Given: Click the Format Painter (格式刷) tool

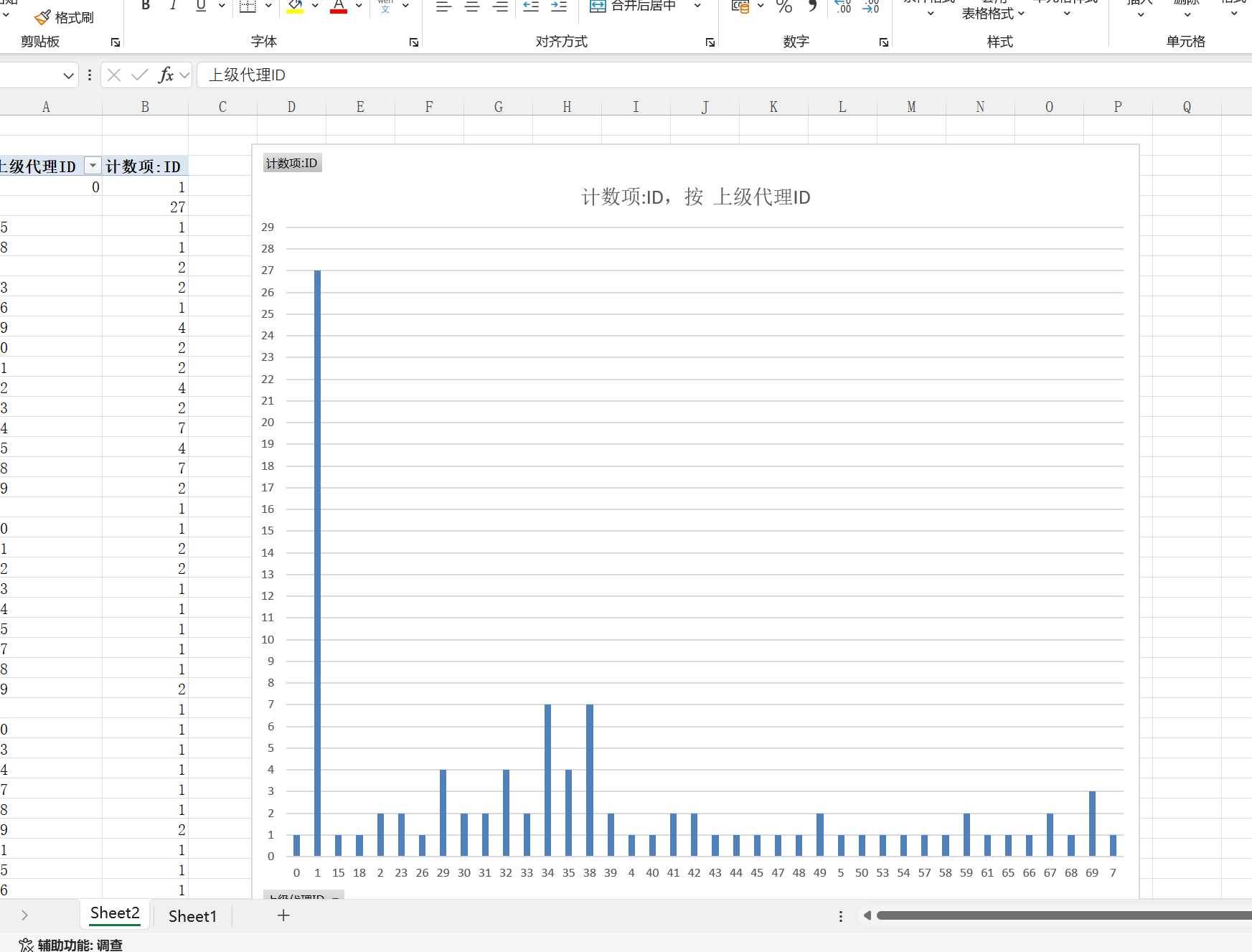Looking at the screenshot, I should (x=65, y=17).
